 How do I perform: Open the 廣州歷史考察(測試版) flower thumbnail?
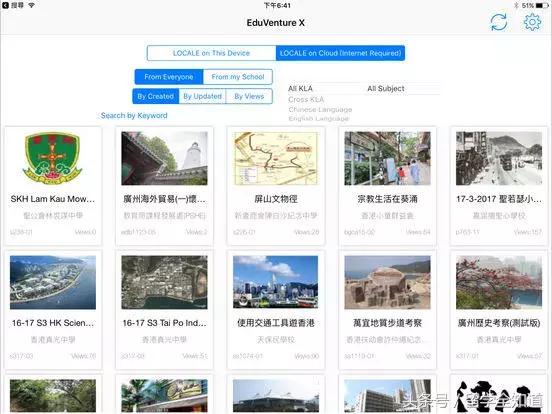tap(499, 282)
